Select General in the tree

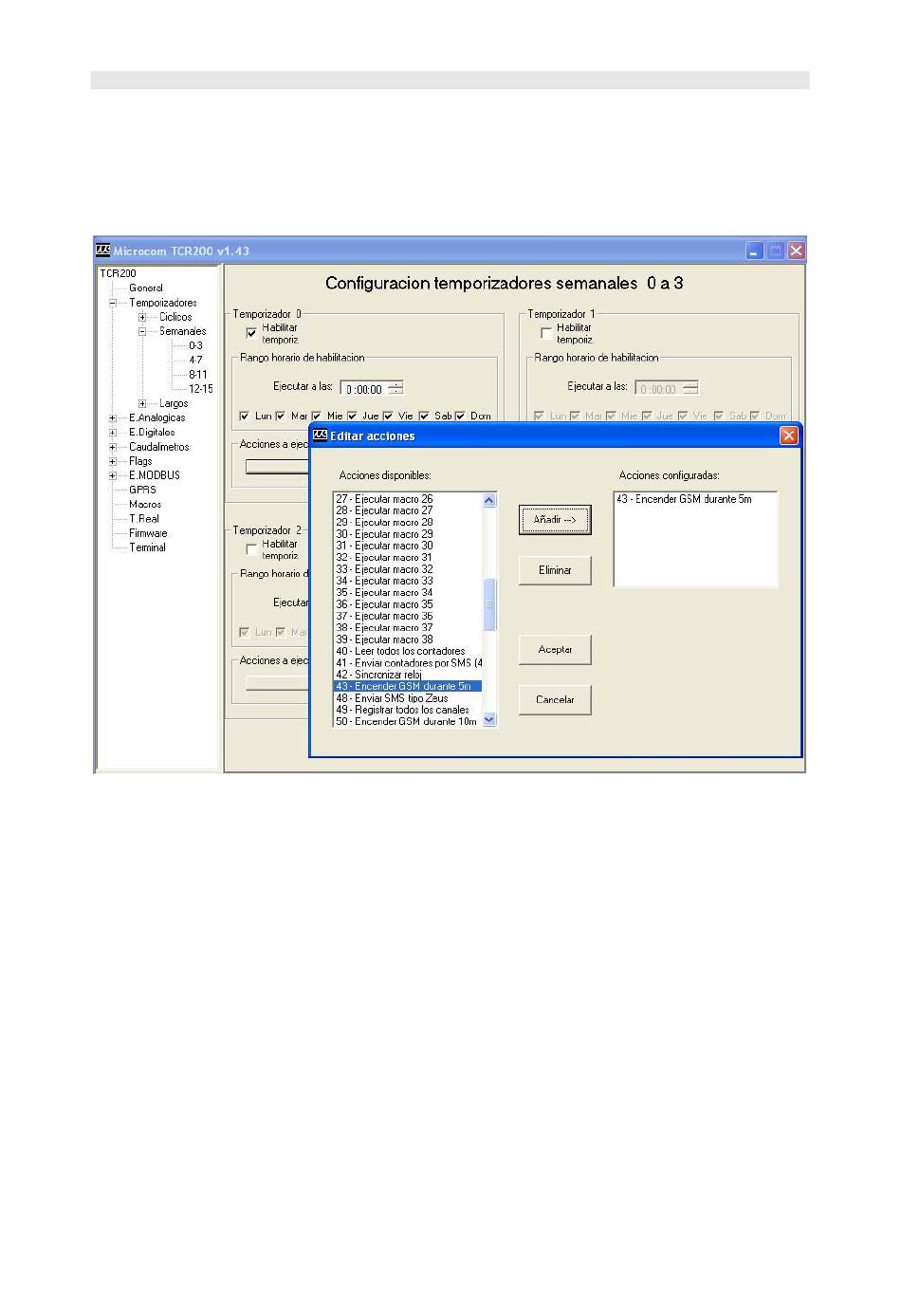point(146,287)
